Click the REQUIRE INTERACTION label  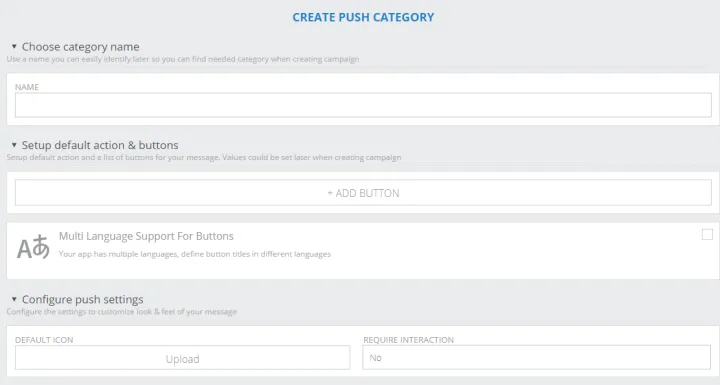(408, 340)
